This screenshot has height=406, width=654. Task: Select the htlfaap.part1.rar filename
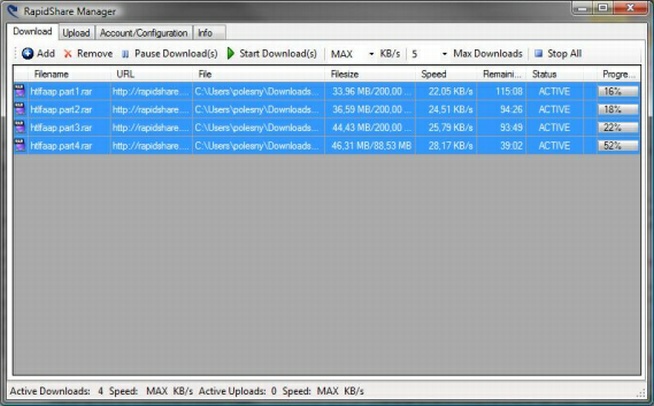pos(61,91)
